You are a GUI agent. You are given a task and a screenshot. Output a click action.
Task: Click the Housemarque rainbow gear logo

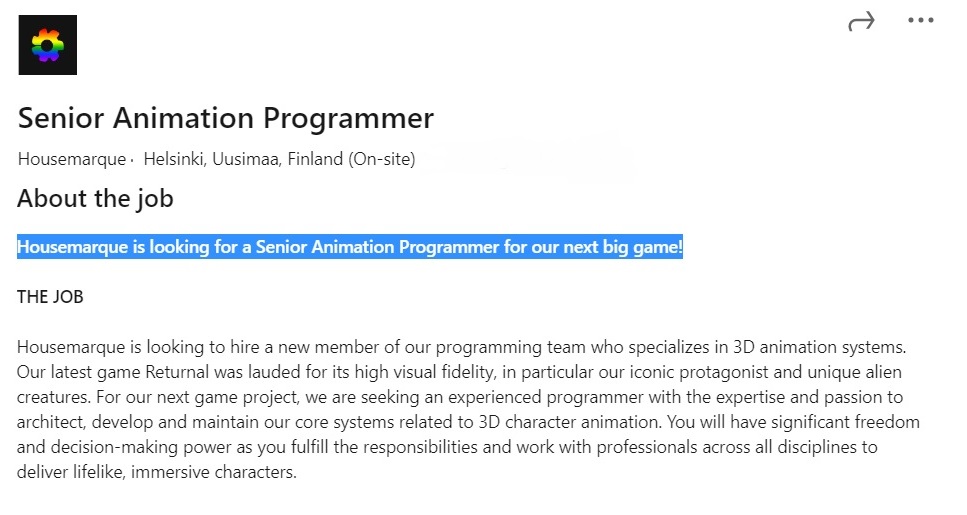tap(47, 45)
